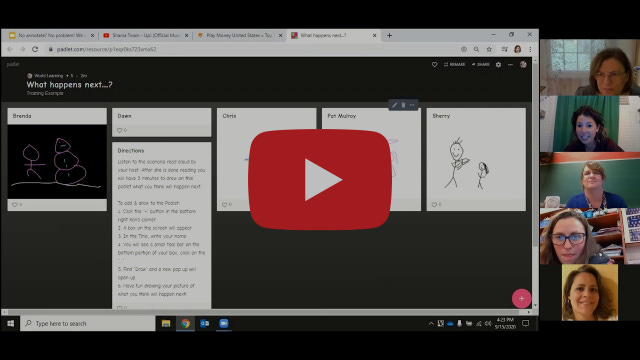Open OneDrive cloud tray icon

450,324
